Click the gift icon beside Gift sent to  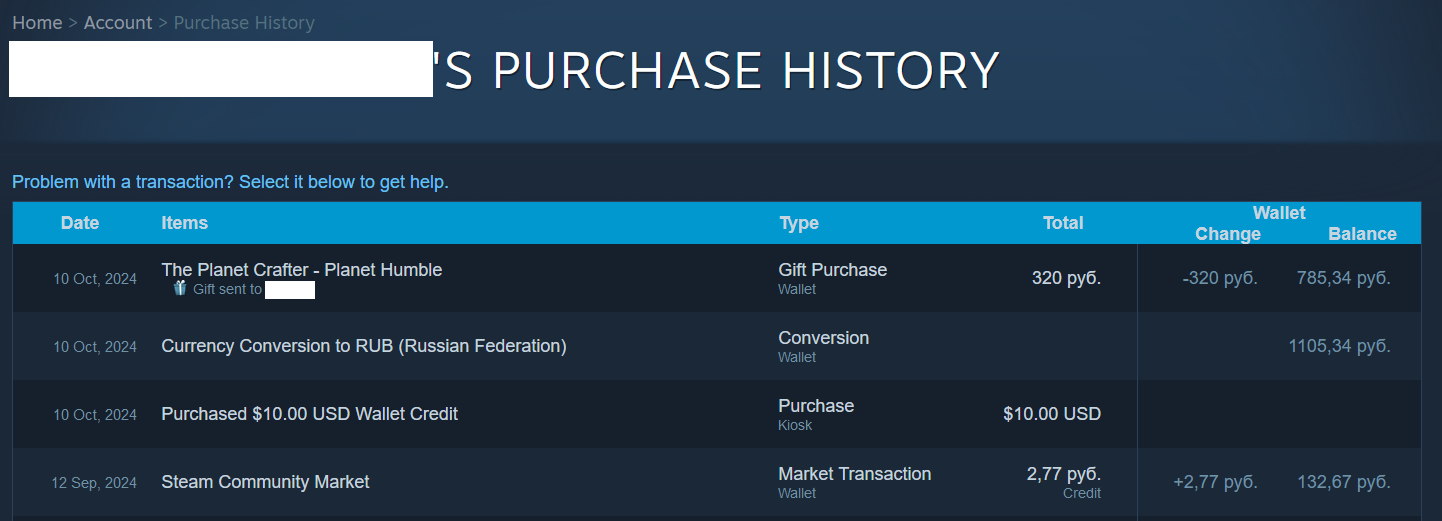click(180, 288)
